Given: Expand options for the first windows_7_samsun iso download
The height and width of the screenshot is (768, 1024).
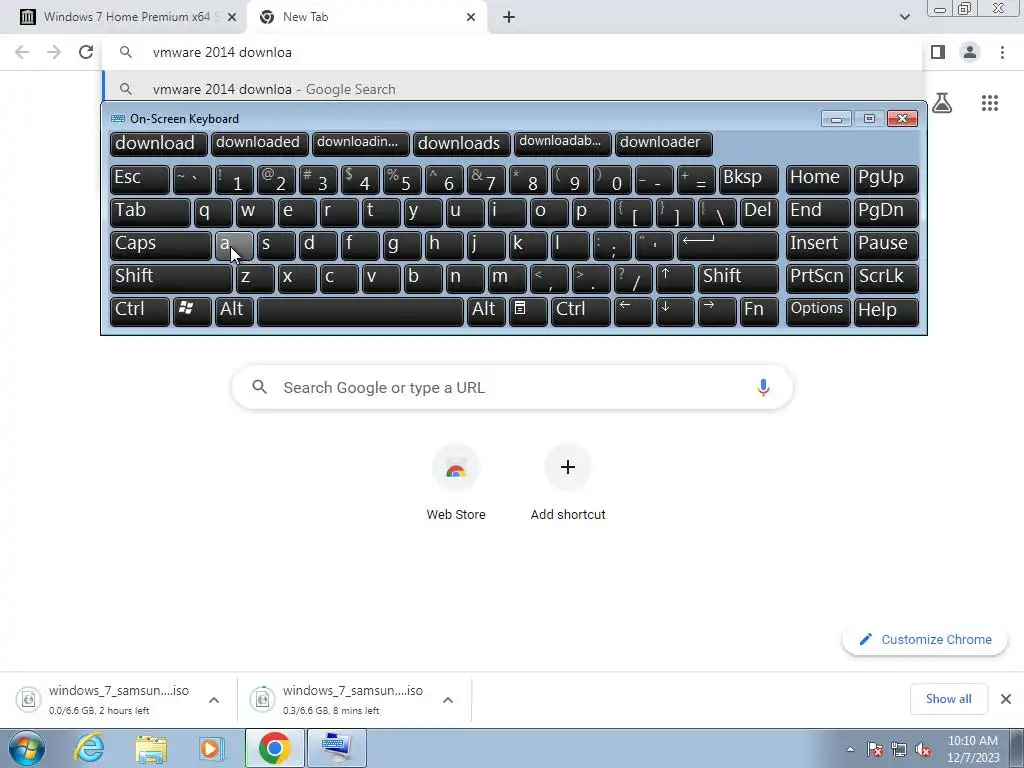Looking at the screenshot, I should coord(214,700).
